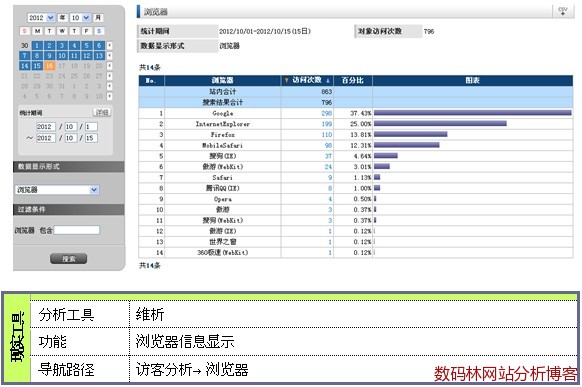The width and height of the screenshot is (582, 387).
Task: Open InternetExplorer visit count 199 link
Action: point(327,124)
